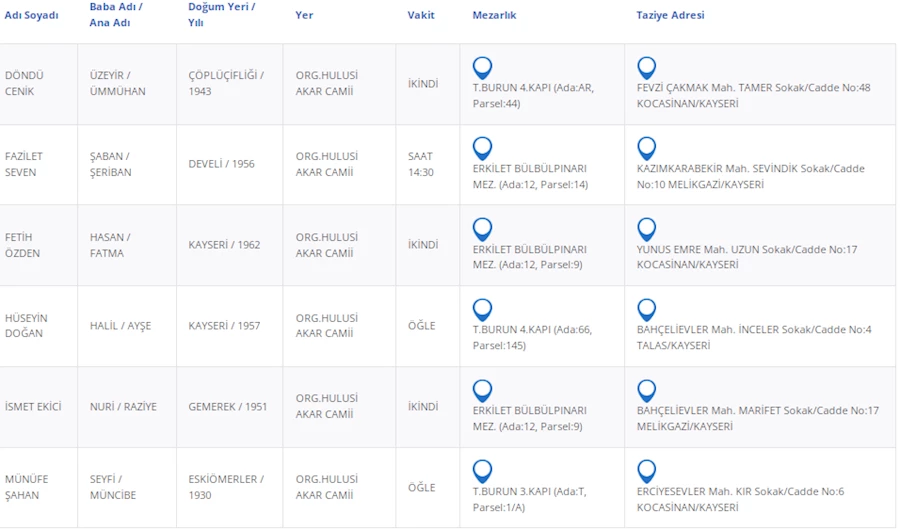
Task: Open condolence address pin for İSMET EKİCİ
Action: tap(646, 391)
